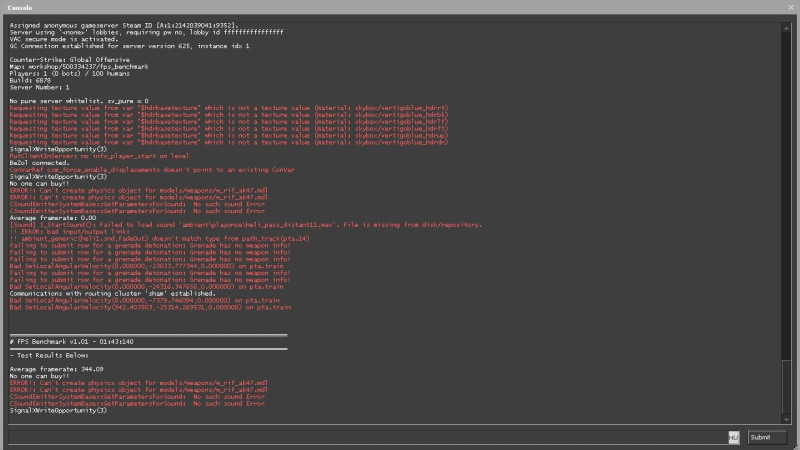800x450 pixels.
Task: Click the 'Server using <none> lobbies' line
Action: point(146,32)
